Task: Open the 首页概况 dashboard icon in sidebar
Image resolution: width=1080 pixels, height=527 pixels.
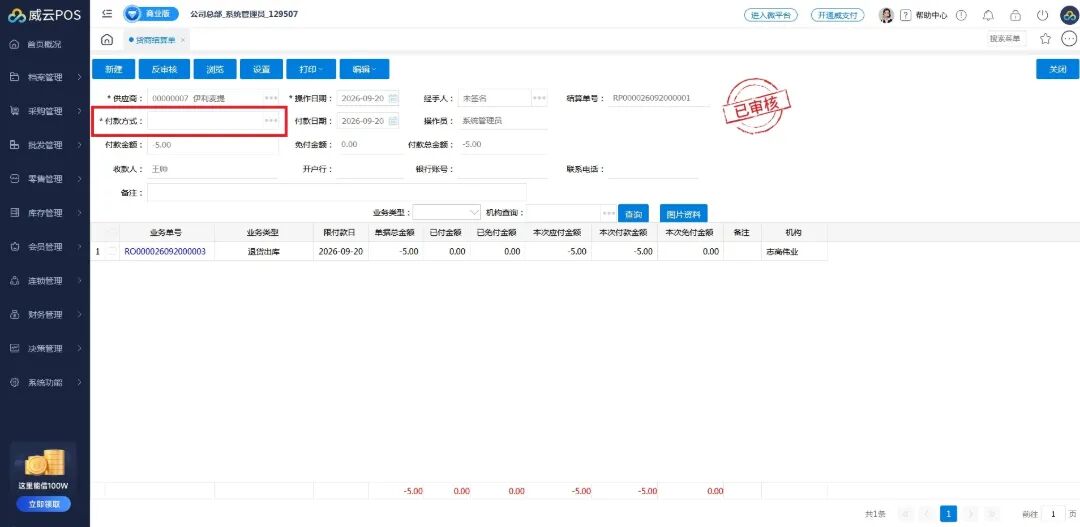Action: (x=14, y=44)
